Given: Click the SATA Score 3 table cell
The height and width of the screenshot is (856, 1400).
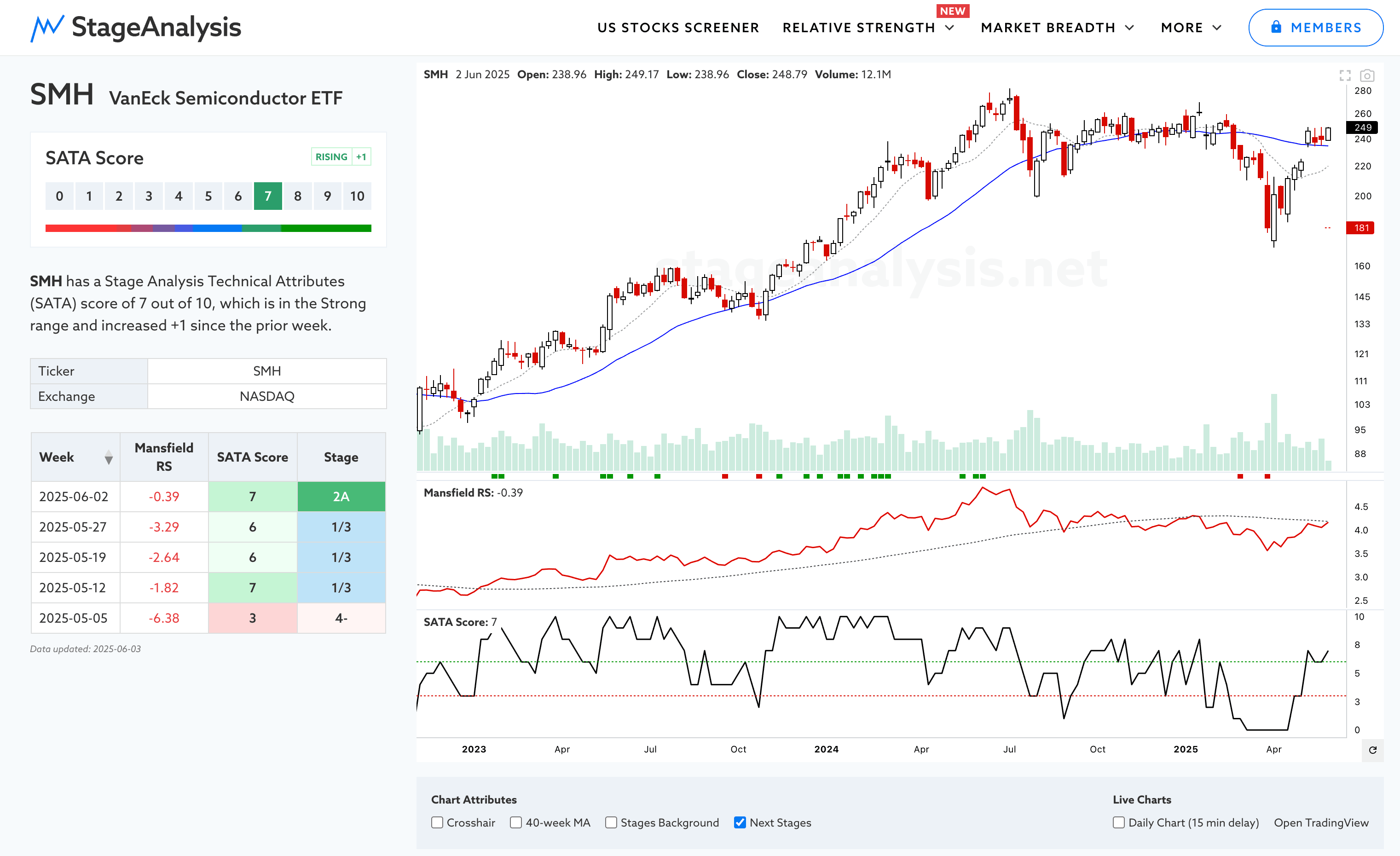Looking at the screenshot, I should (253, 618).
